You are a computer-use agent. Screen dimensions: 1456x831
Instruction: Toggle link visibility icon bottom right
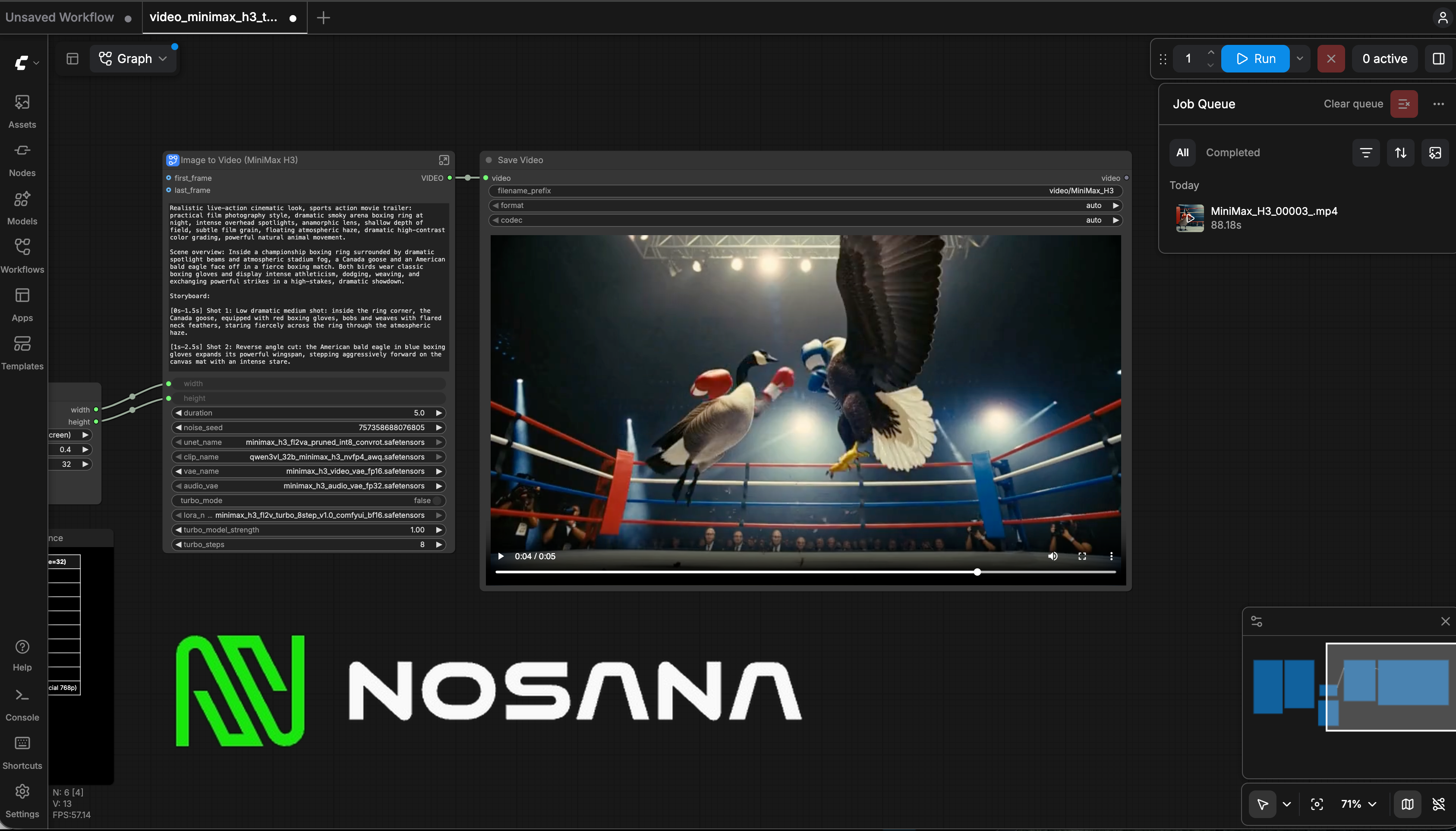tap(1438, 804)
